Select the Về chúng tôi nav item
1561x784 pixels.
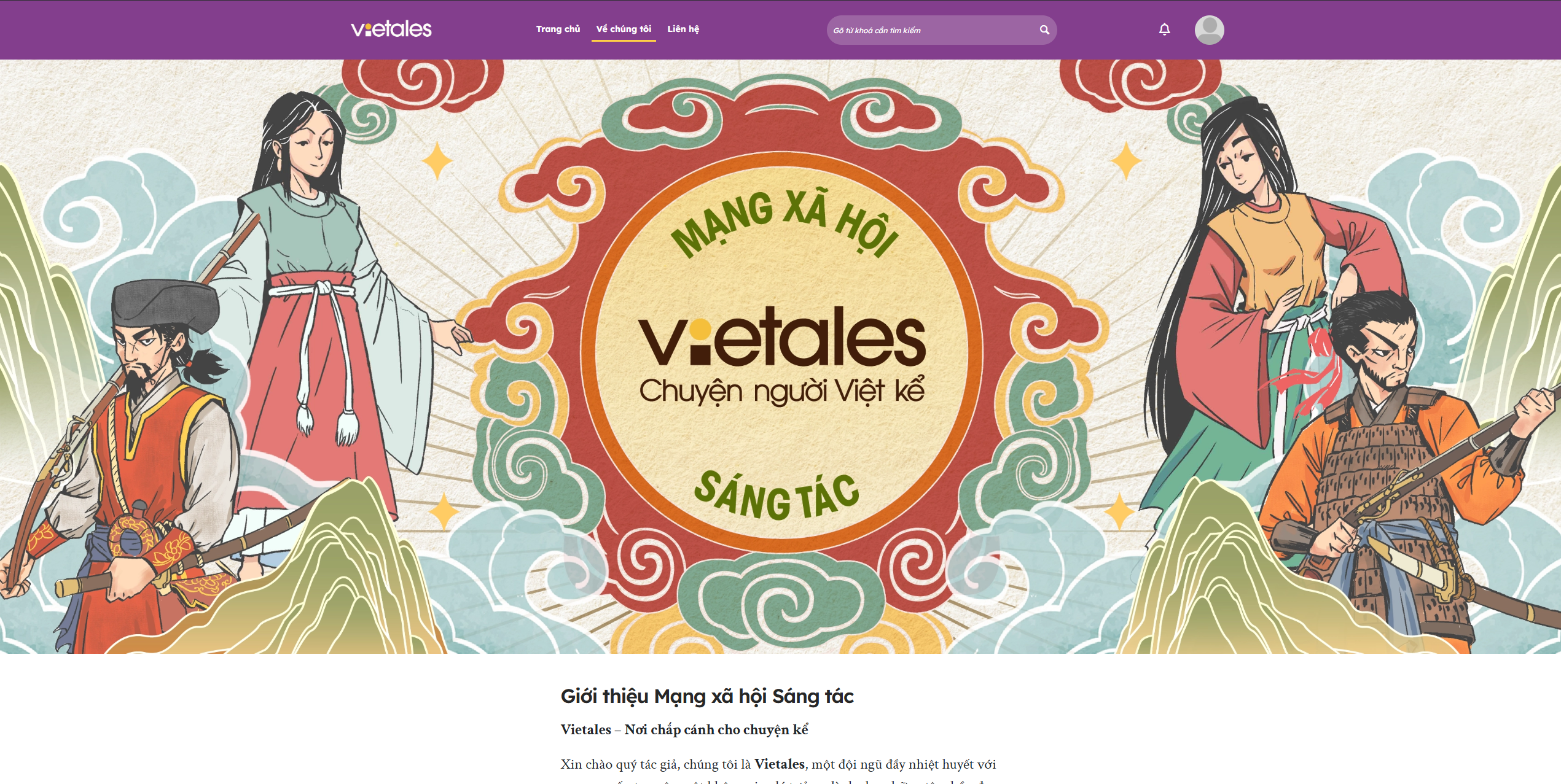624,29
